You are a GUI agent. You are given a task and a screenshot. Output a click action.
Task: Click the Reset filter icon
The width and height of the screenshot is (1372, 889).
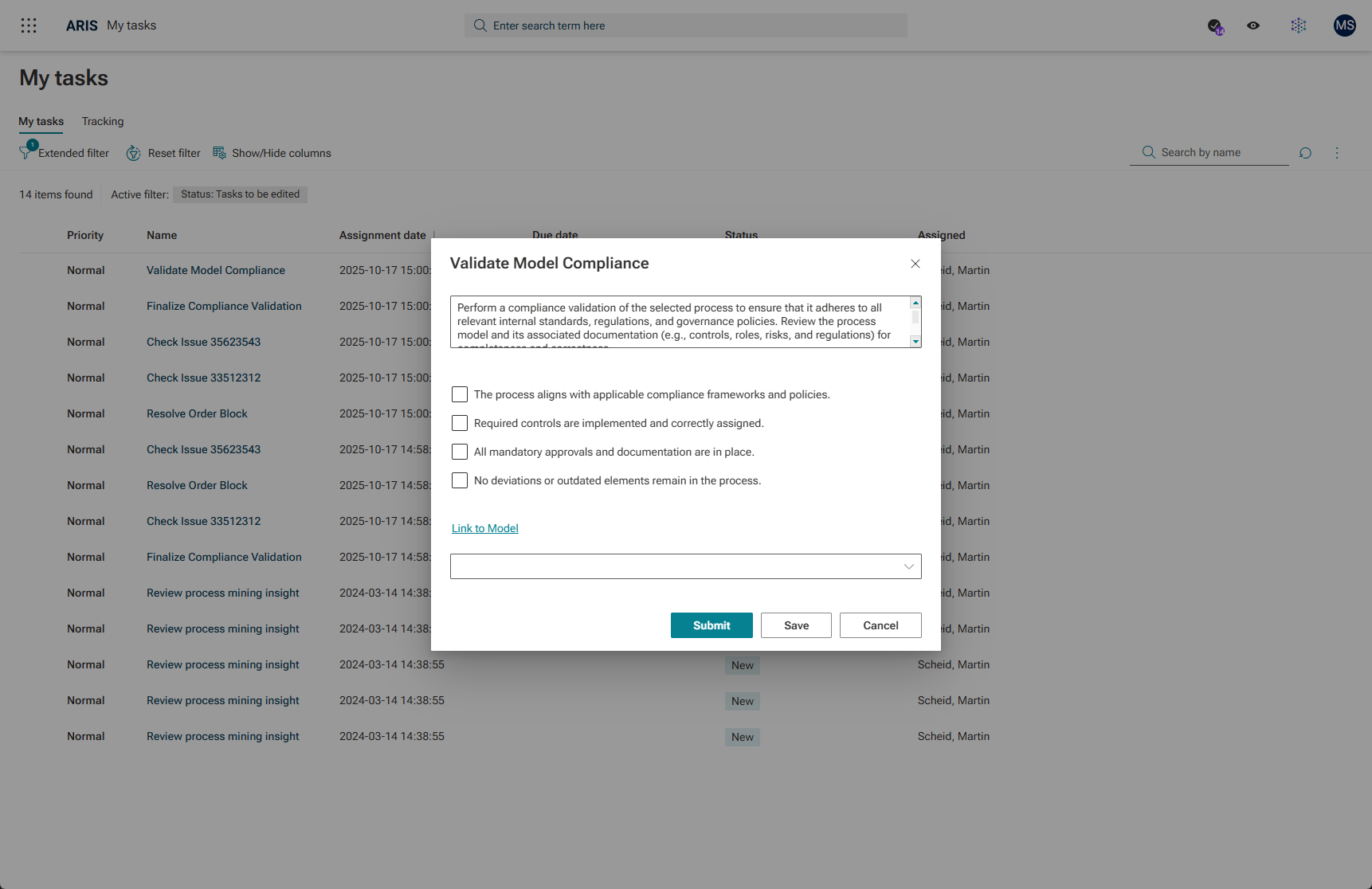(x=134, y=153)
